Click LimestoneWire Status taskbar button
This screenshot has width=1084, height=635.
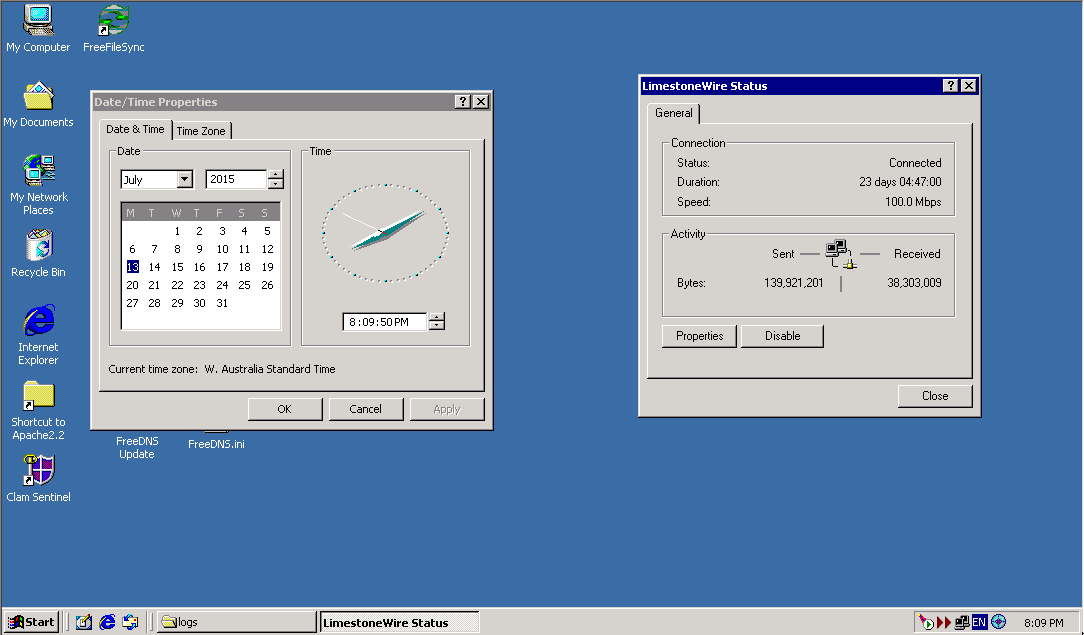(400, 622)
